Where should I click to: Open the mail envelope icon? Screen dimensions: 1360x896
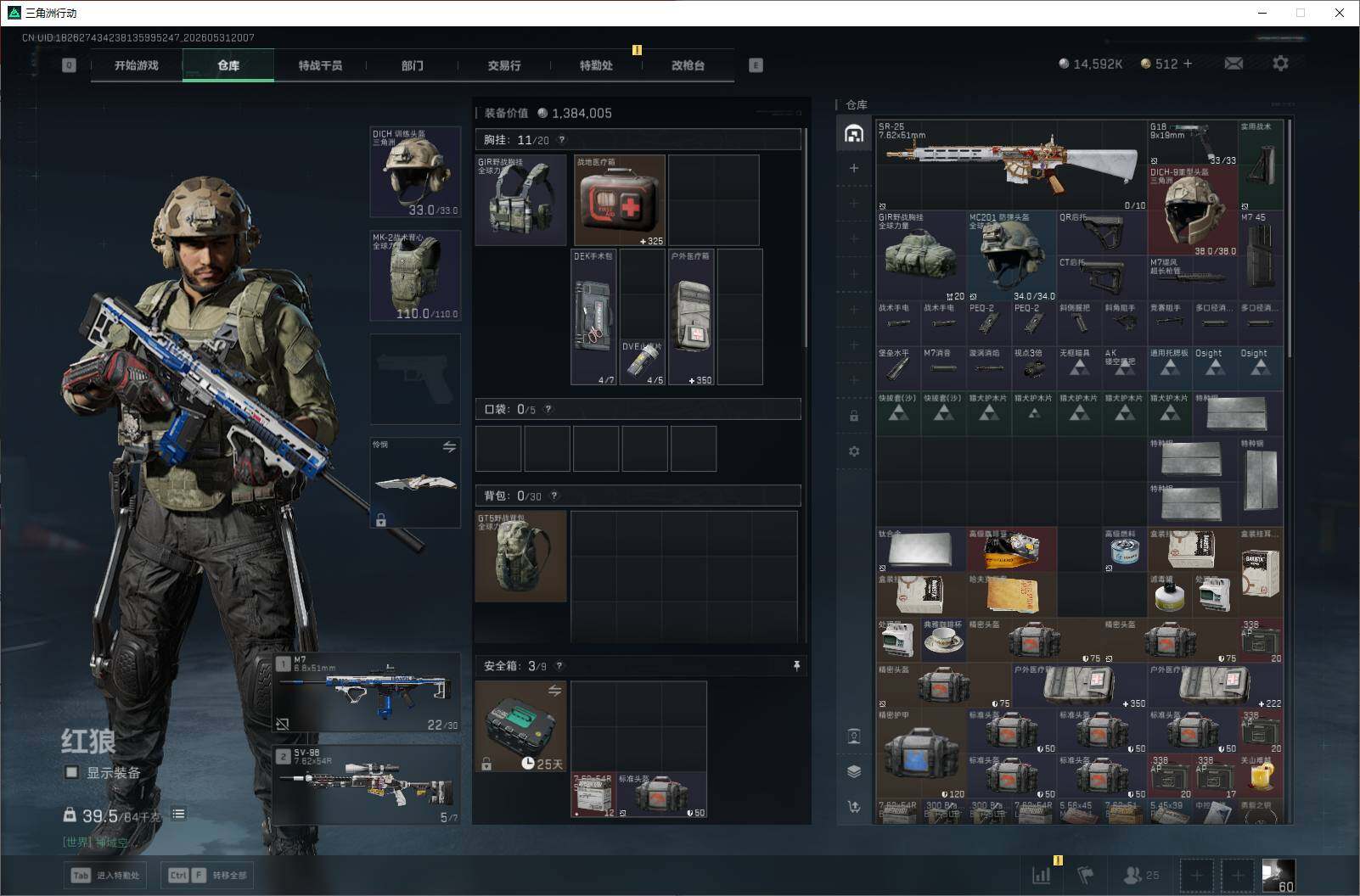pyautogui.click(x=1234, y=64)
